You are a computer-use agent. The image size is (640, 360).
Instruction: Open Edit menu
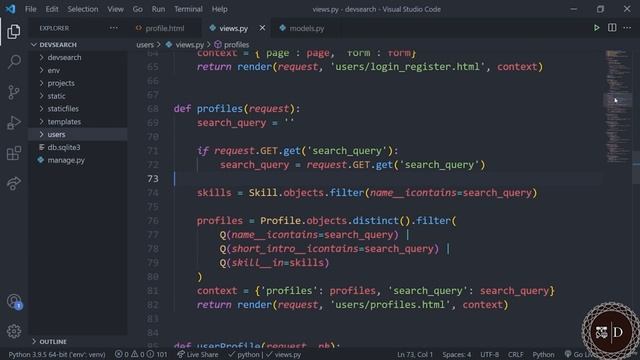coord(52,9)
